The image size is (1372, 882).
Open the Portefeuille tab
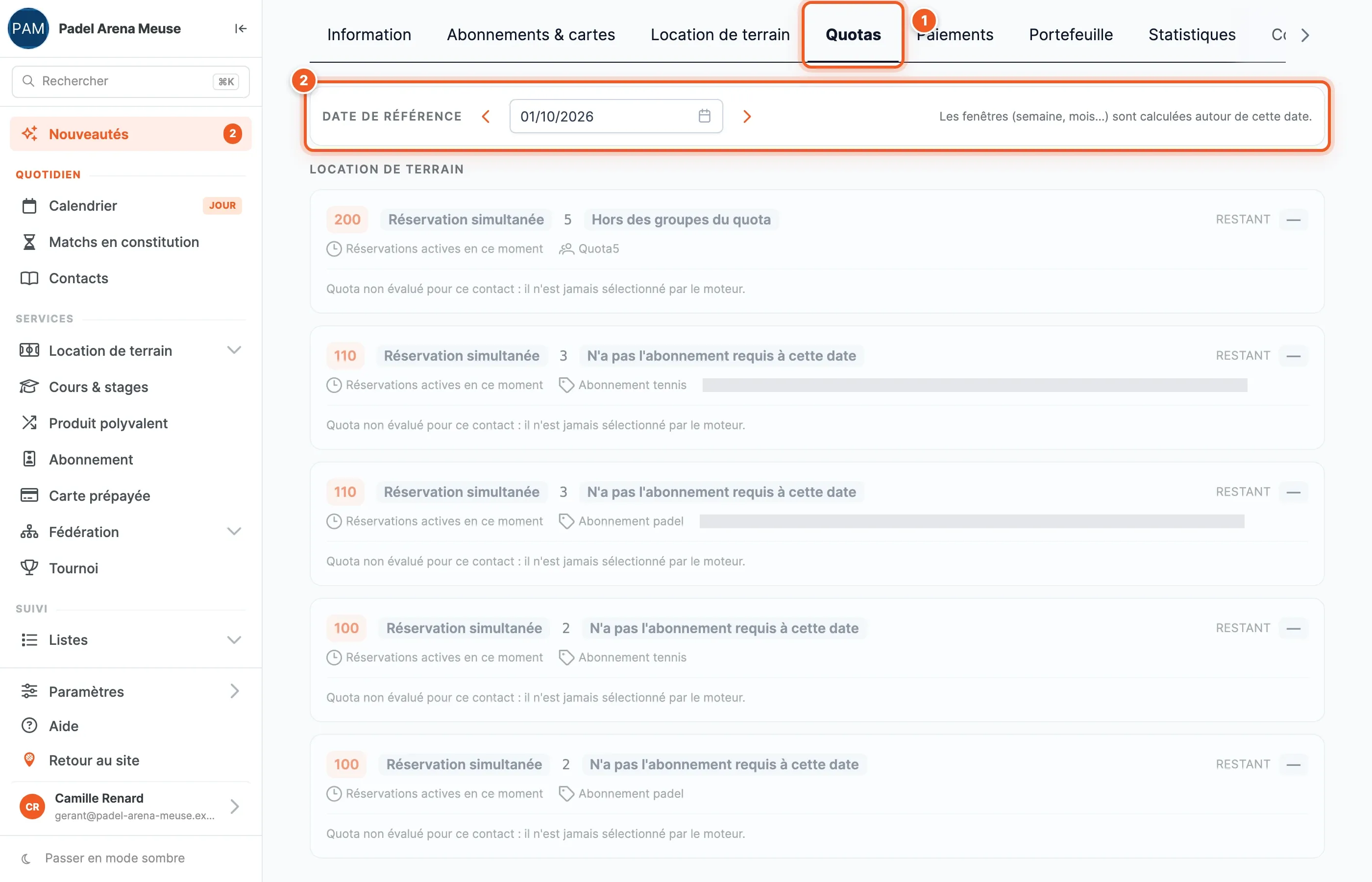[x=1070, y=35]
